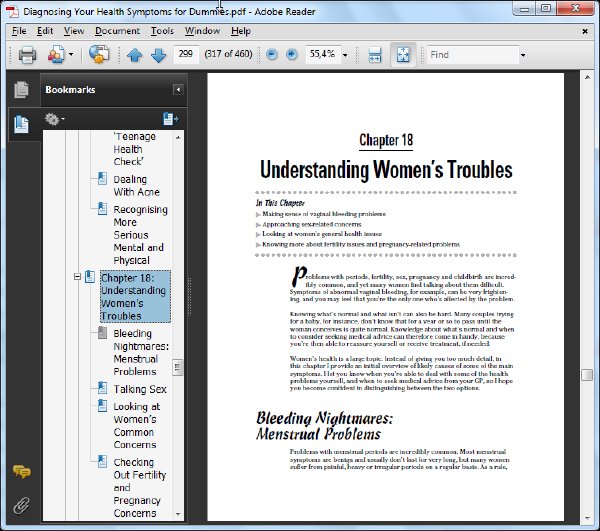Viewport: 600px width, 531px height.
Task: Click the Start Meeting globe icon
Action: pos(99,54)
